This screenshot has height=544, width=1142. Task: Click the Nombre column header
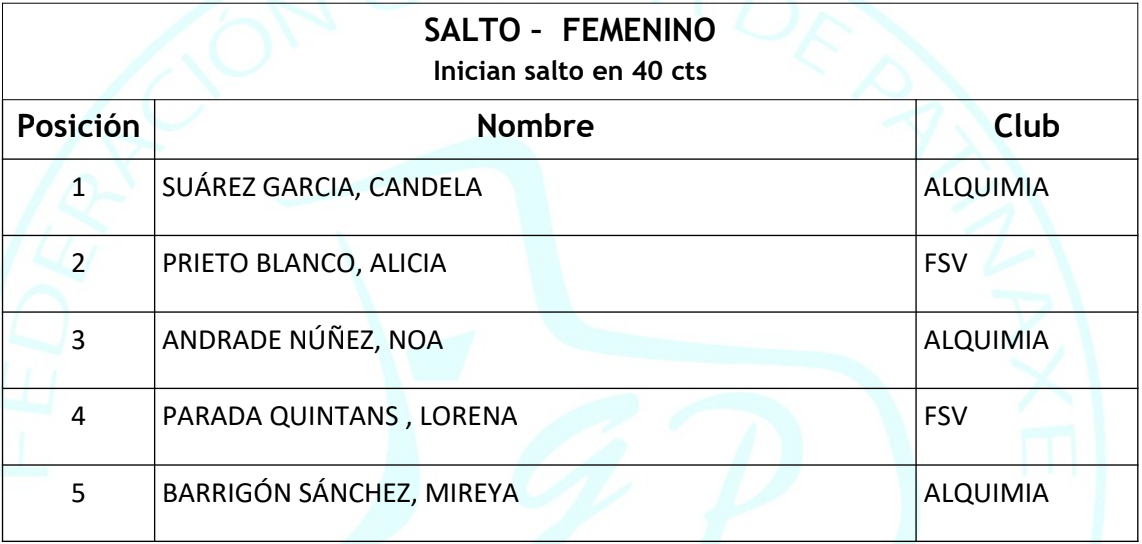point(535,126)
